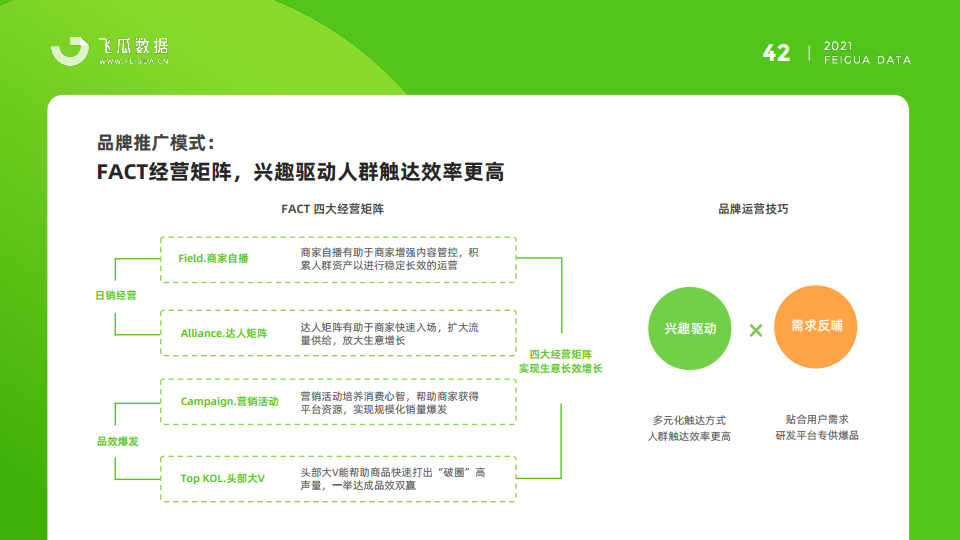The image size is (960, 540).
Task: Click the 2021 FEIGUA DATA header text
Action: pyautogui.click(x=867, y=53)
